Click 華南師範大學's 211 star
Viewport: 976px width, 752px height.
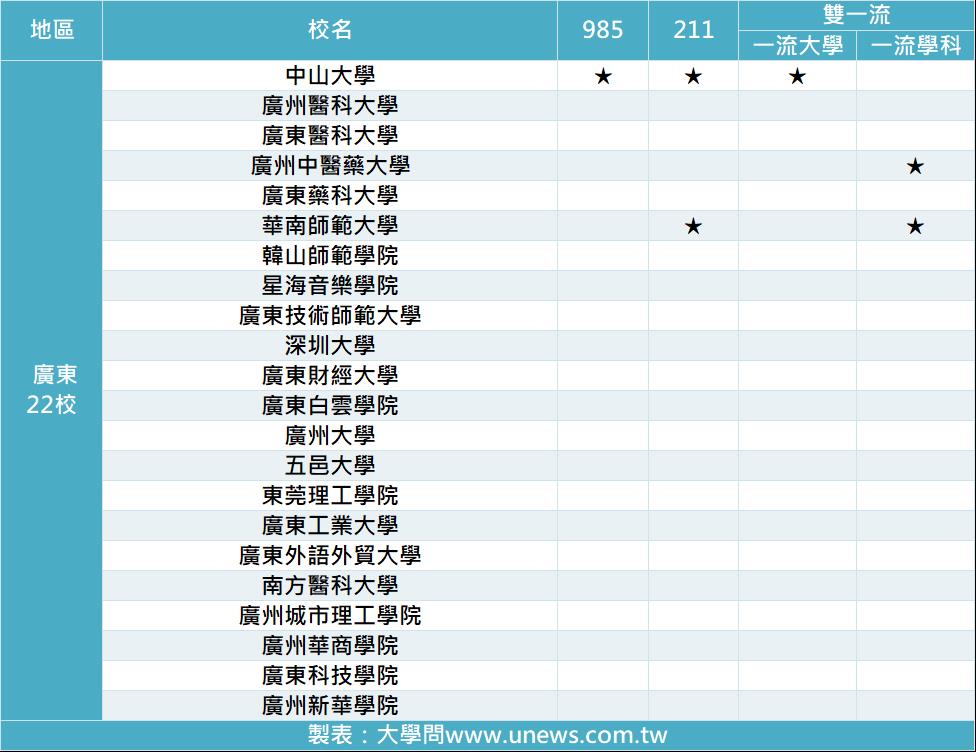693,226
